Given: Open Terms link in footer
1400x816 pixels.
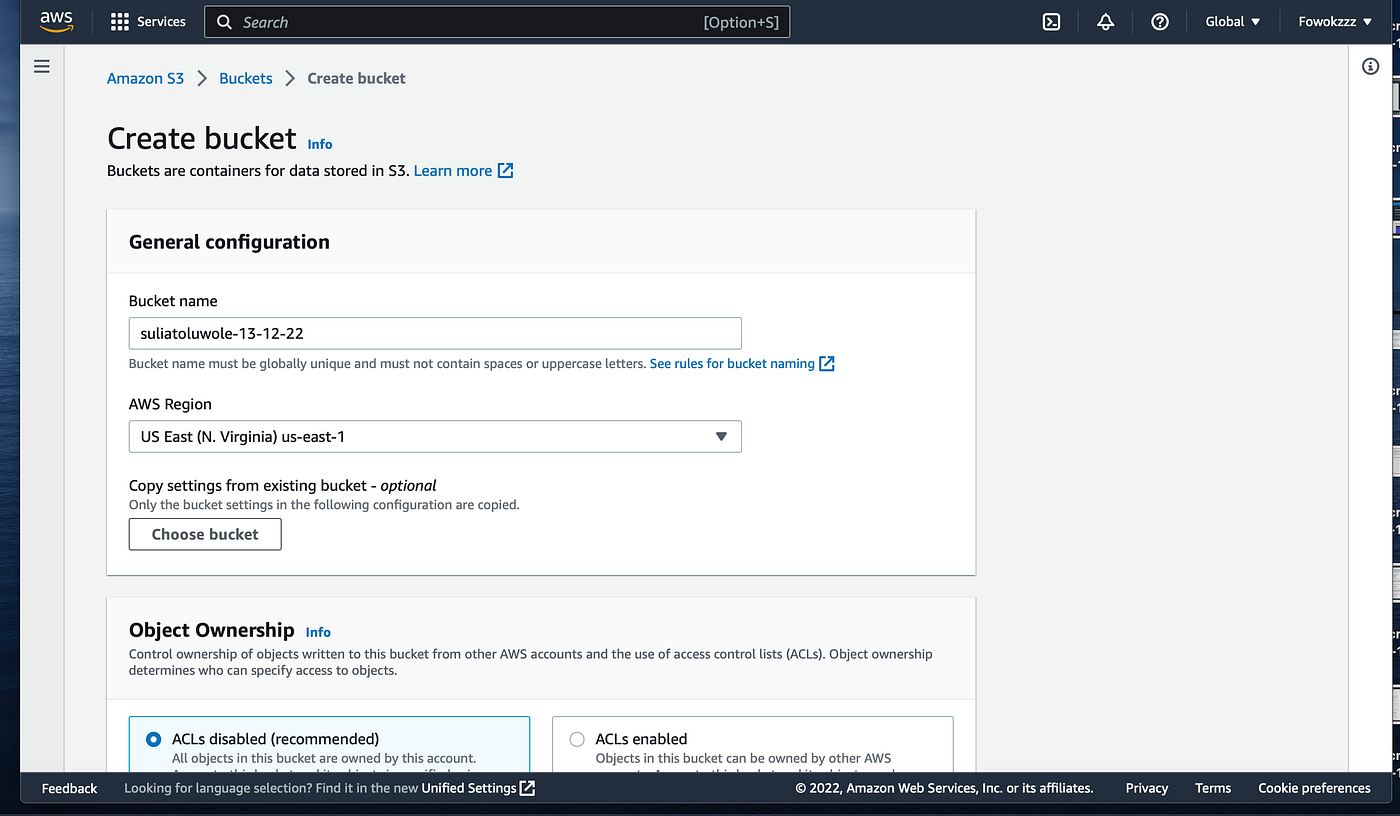Looking at the screenshot, I should (x=1213, y=788).
